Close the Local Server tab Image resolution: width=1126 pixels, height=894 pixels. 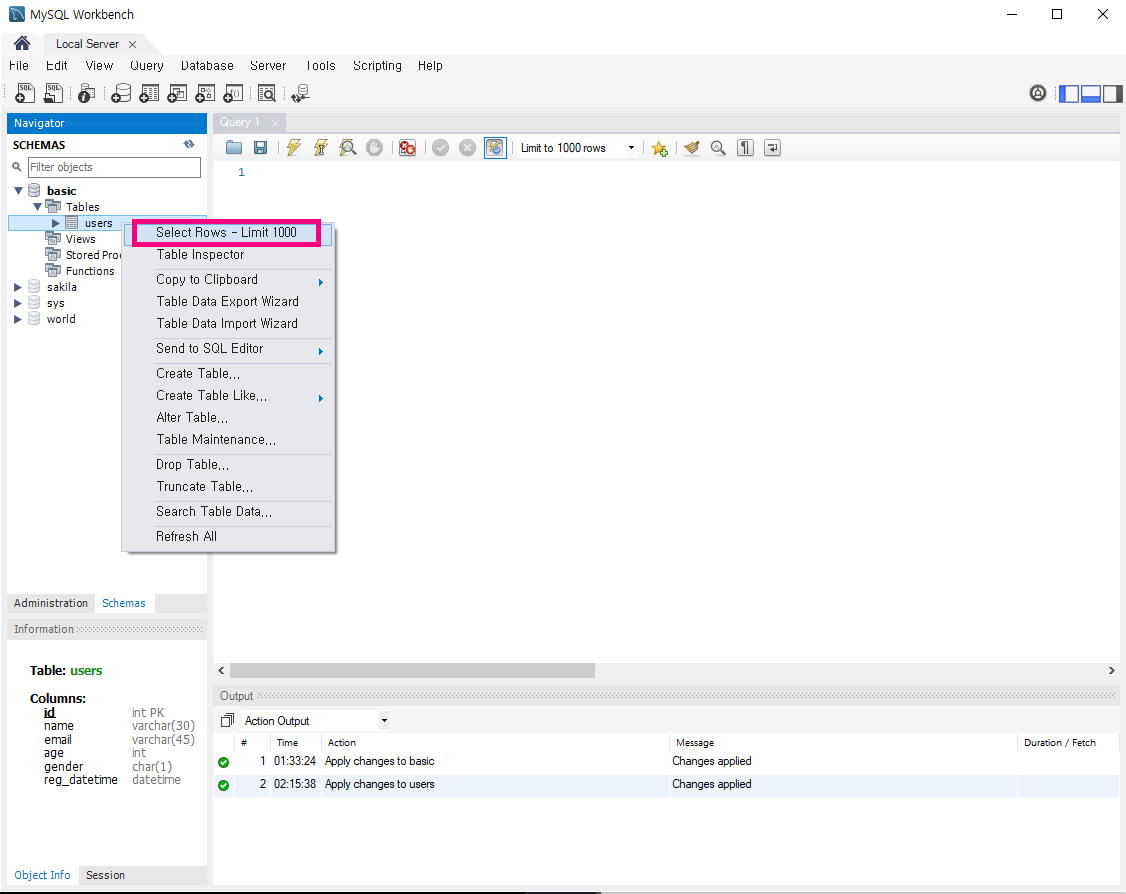(132, 45)
